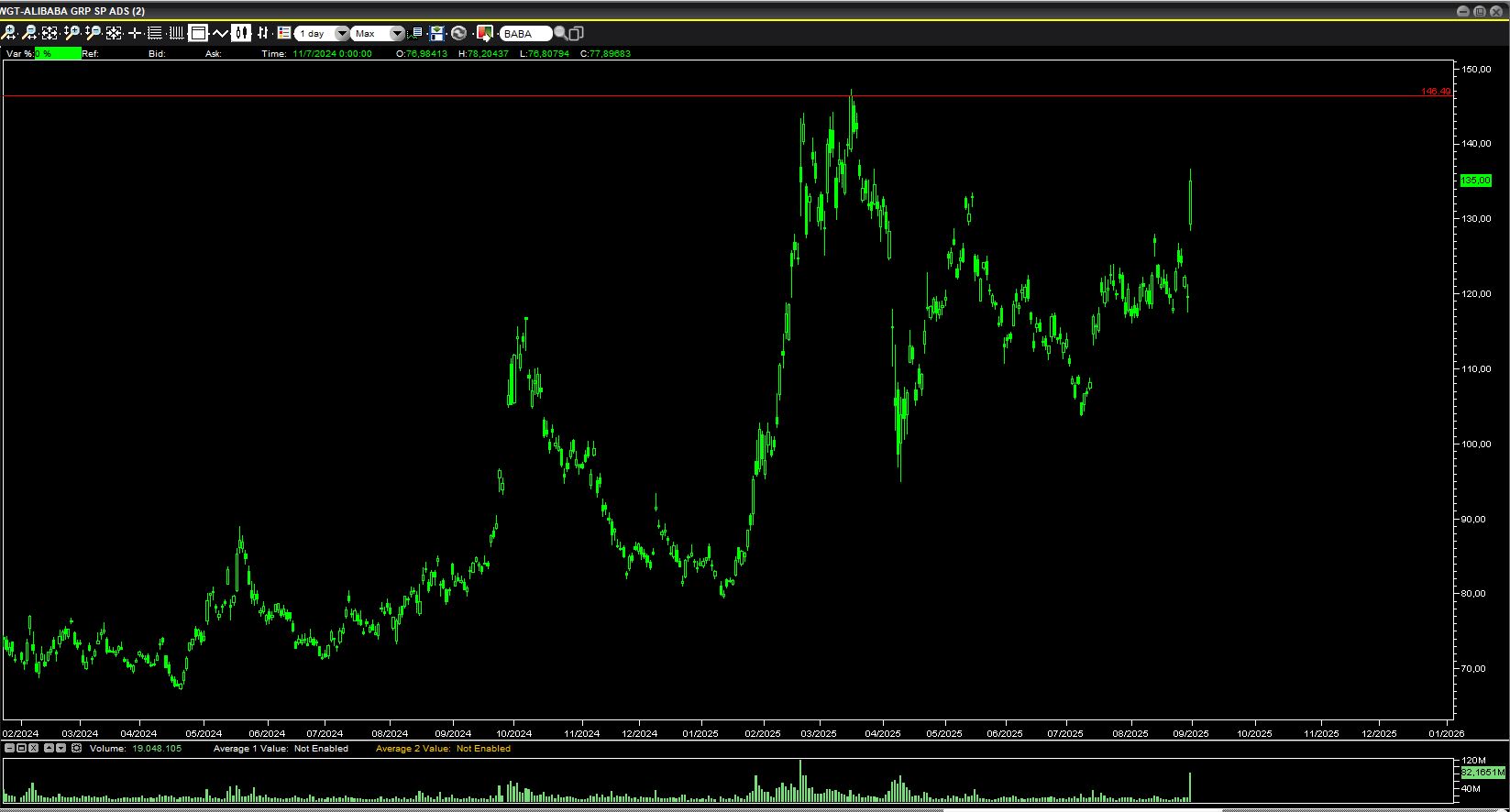Click the magnifier search icon beside BABA
Viewport: 1510px width, 812px height.
click(560, 33)
